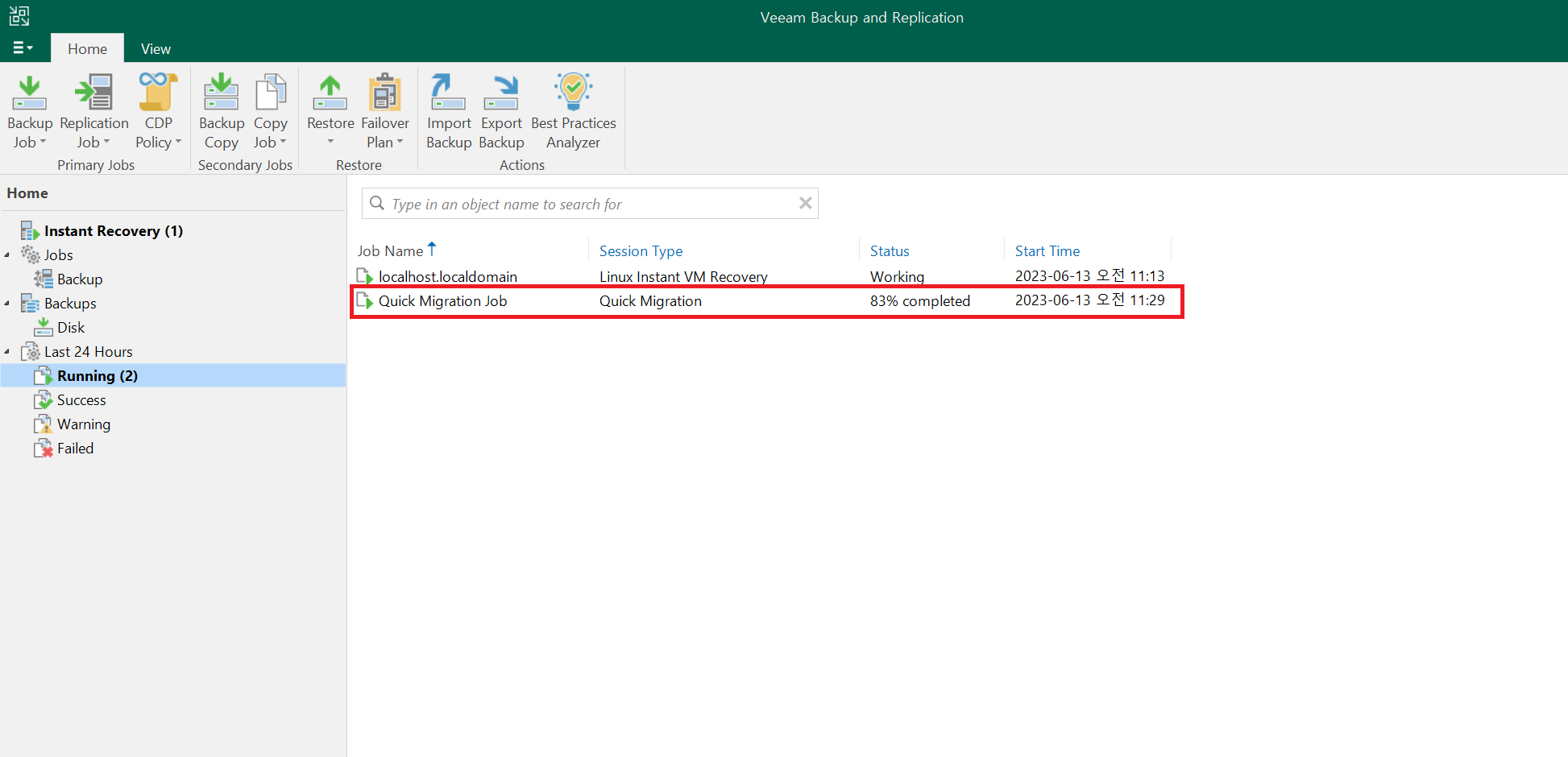The width and height of the screenshot is (1568, 757).
Task: Click the Last 24 Hours node icon
Action: (30, 352)
